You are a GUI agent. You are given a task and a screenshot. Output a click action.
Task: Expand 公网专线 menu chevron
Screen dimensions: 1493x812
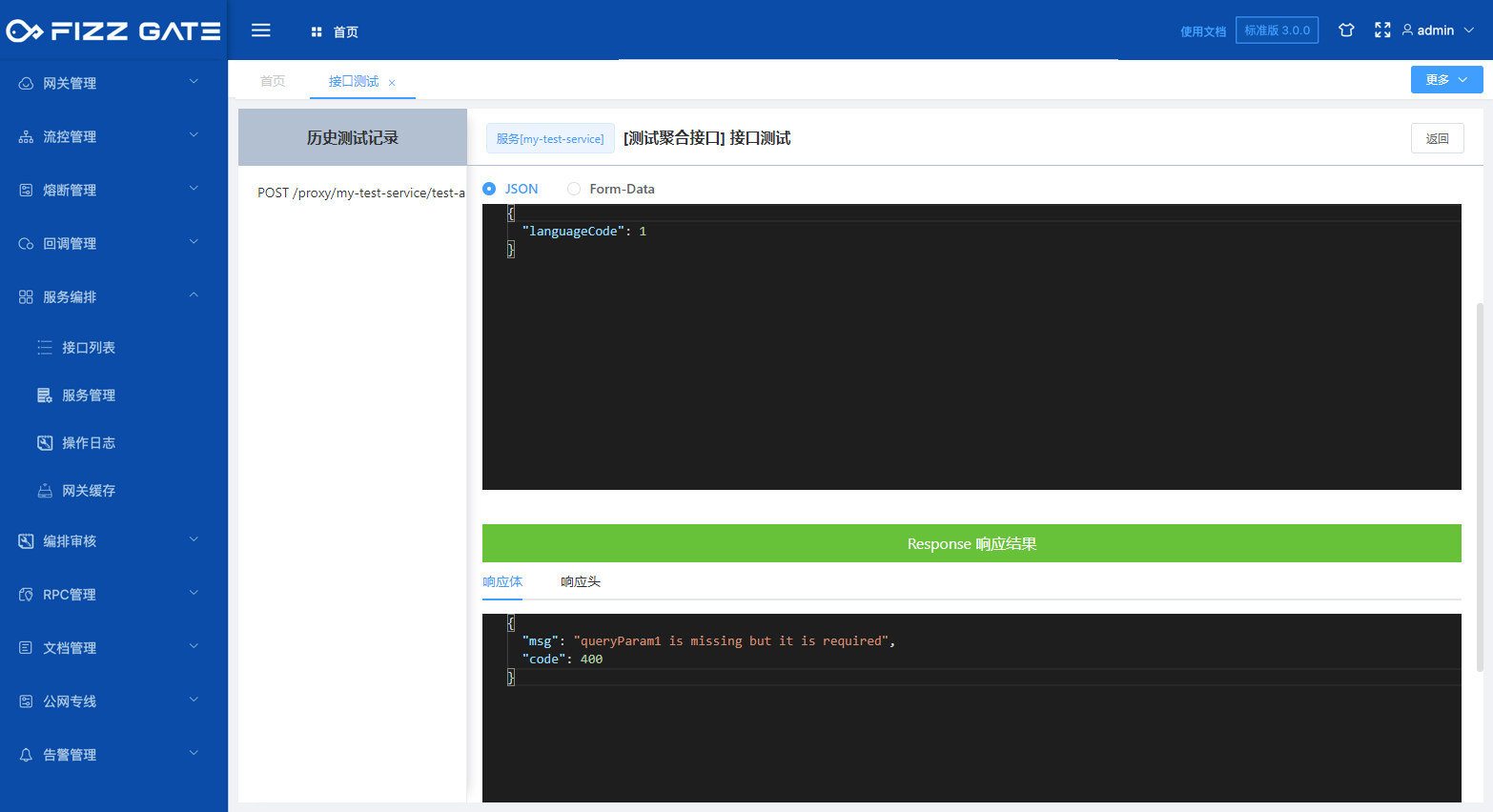[x=194, y=700]
